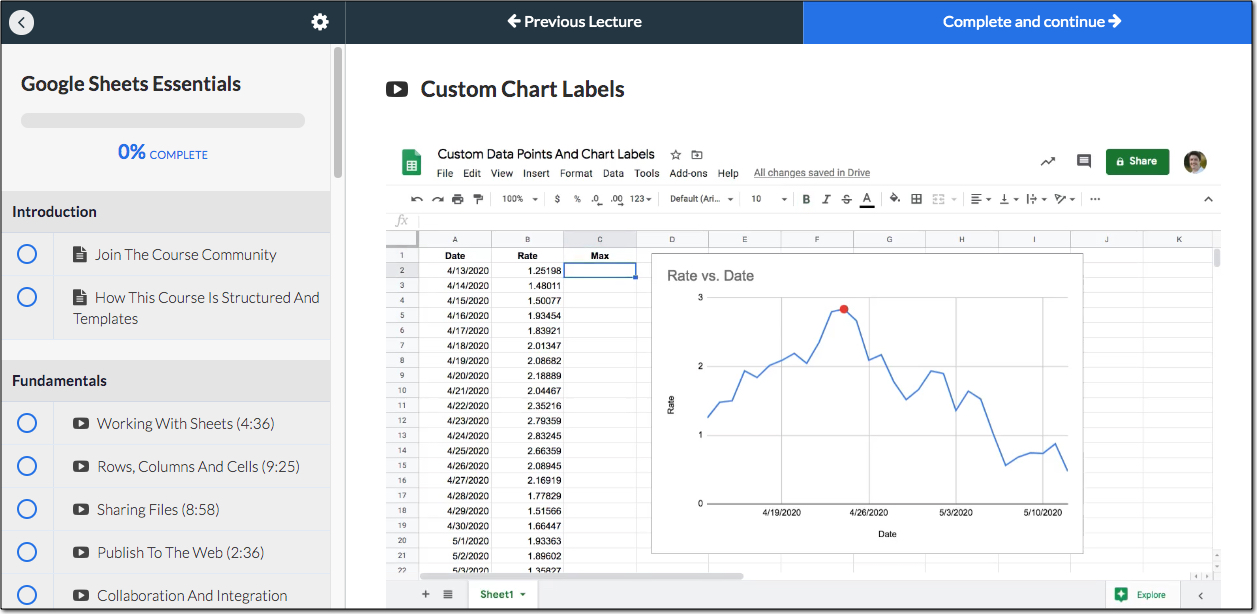Open the all sheets list icon
The width and height of the screenshot is (1257, 614).
(x=448, y=594)
